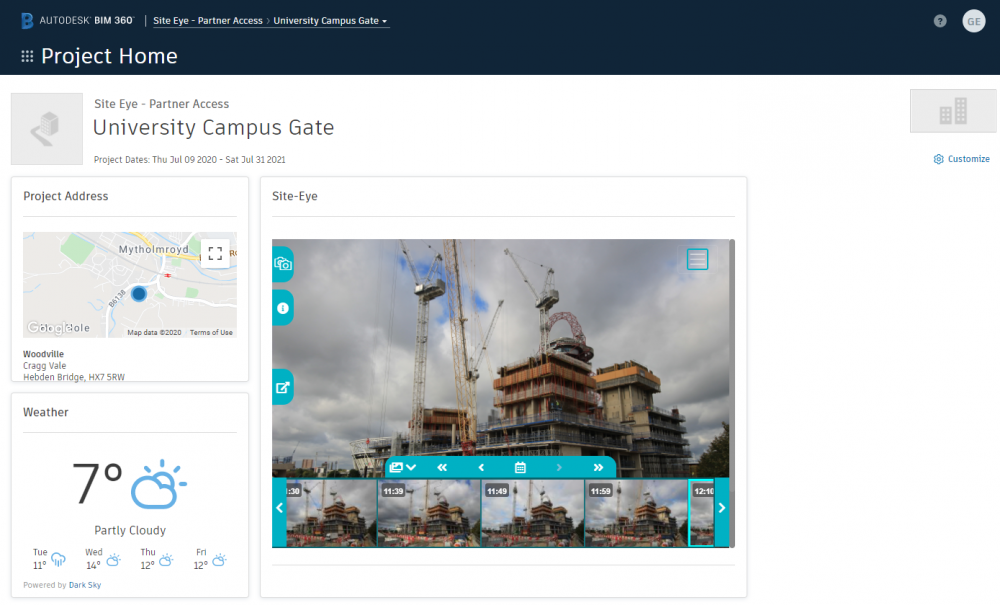Open the hamburger menu on the camera image
The image size is (1000, 605).
697,259
